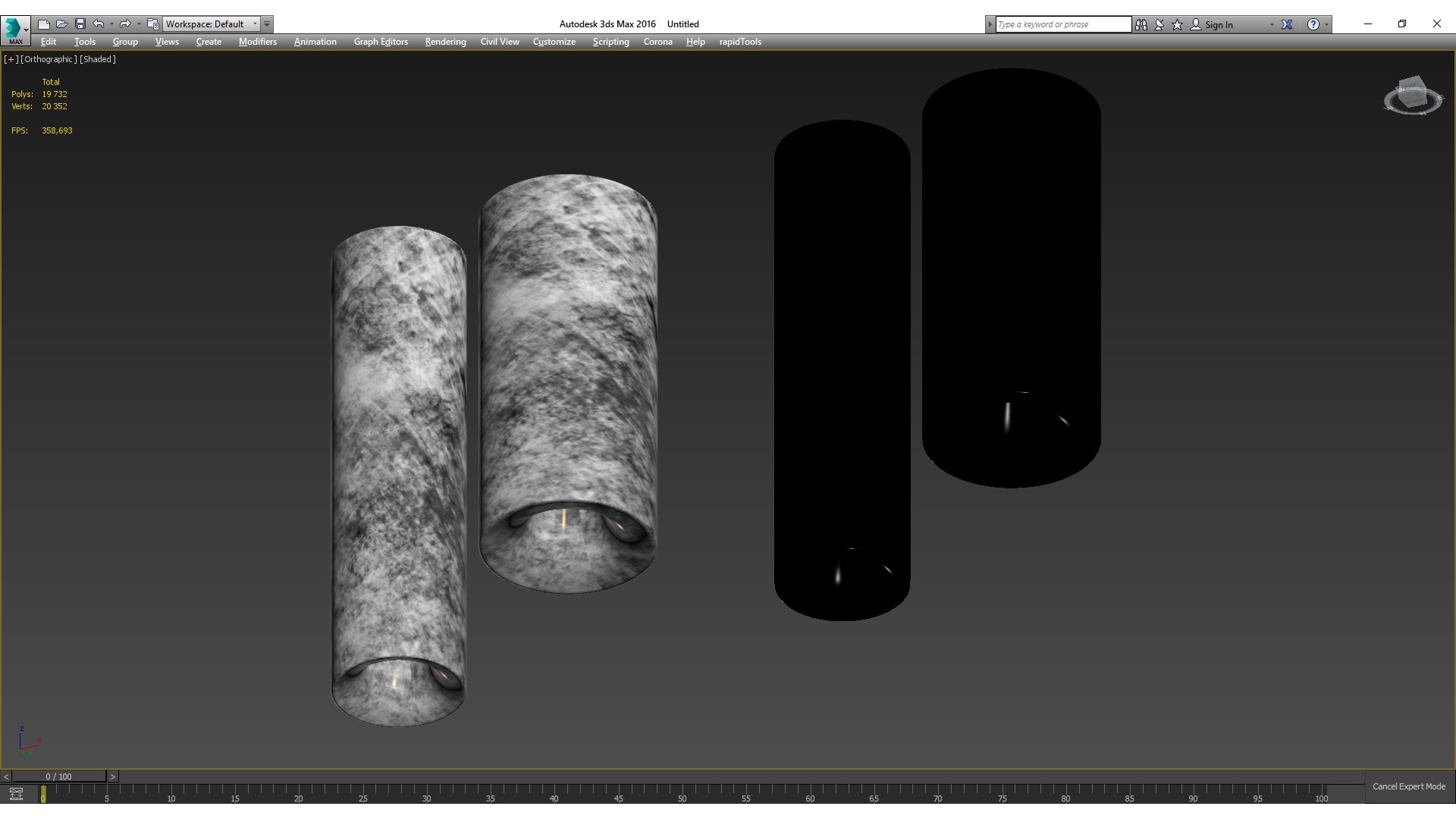Viewport: 1456px width, 819px height.
Task: Open the 3ds Max application menu
Action: (x=15, y=30)
